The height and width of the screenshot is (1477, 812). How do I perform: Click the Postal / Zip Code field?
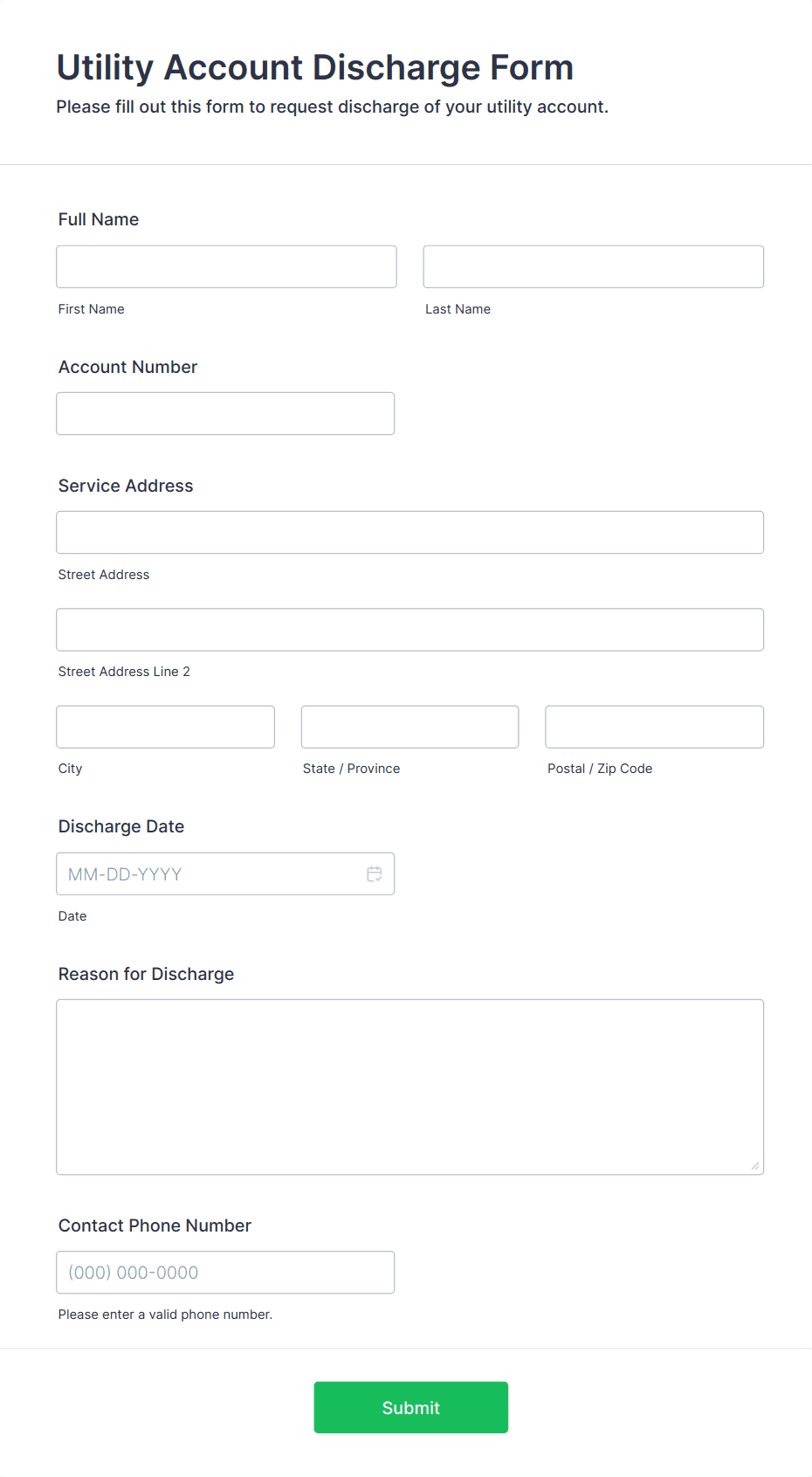tap(655, 727)
